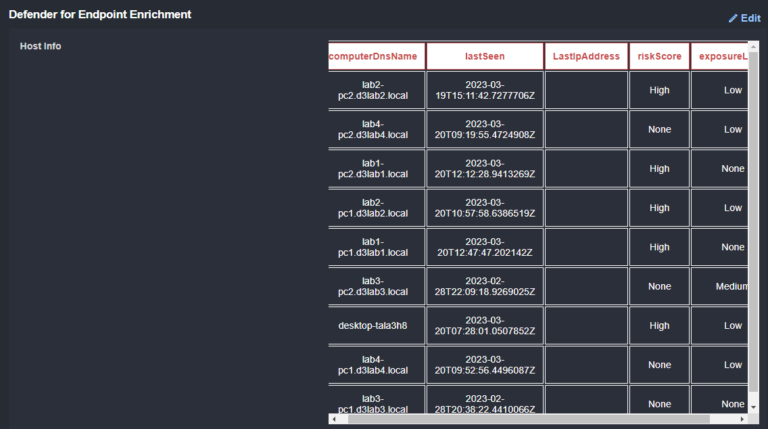Select lastSeen value 2023-03-20T07:28:01.0507852Z
This screenshot has width=768, height=429.
click(x=485, y=325)
